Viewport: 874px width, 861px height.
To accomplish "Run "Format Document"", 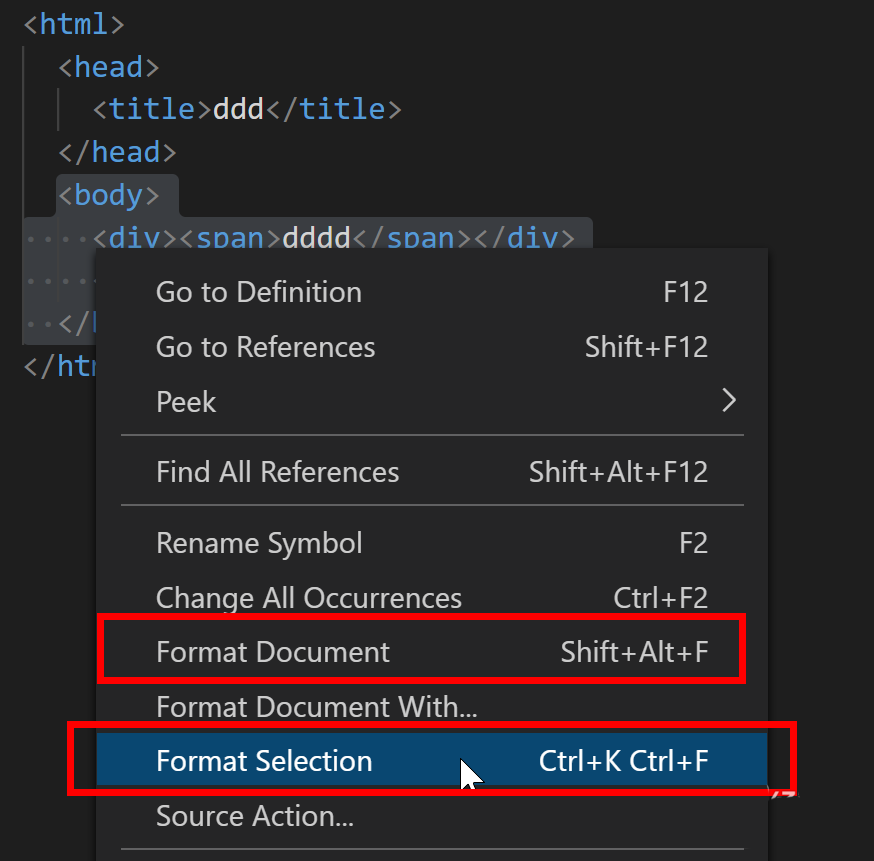I will point(273,651).
